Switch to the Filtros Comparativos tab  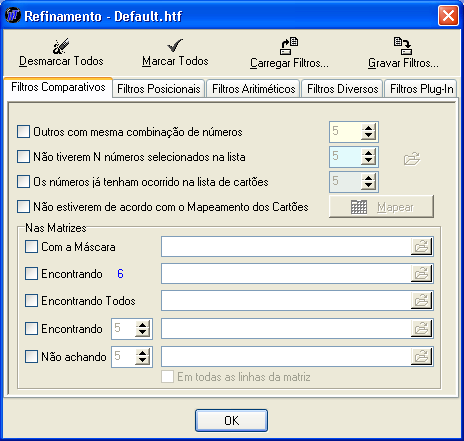click(x=58, y=87)
